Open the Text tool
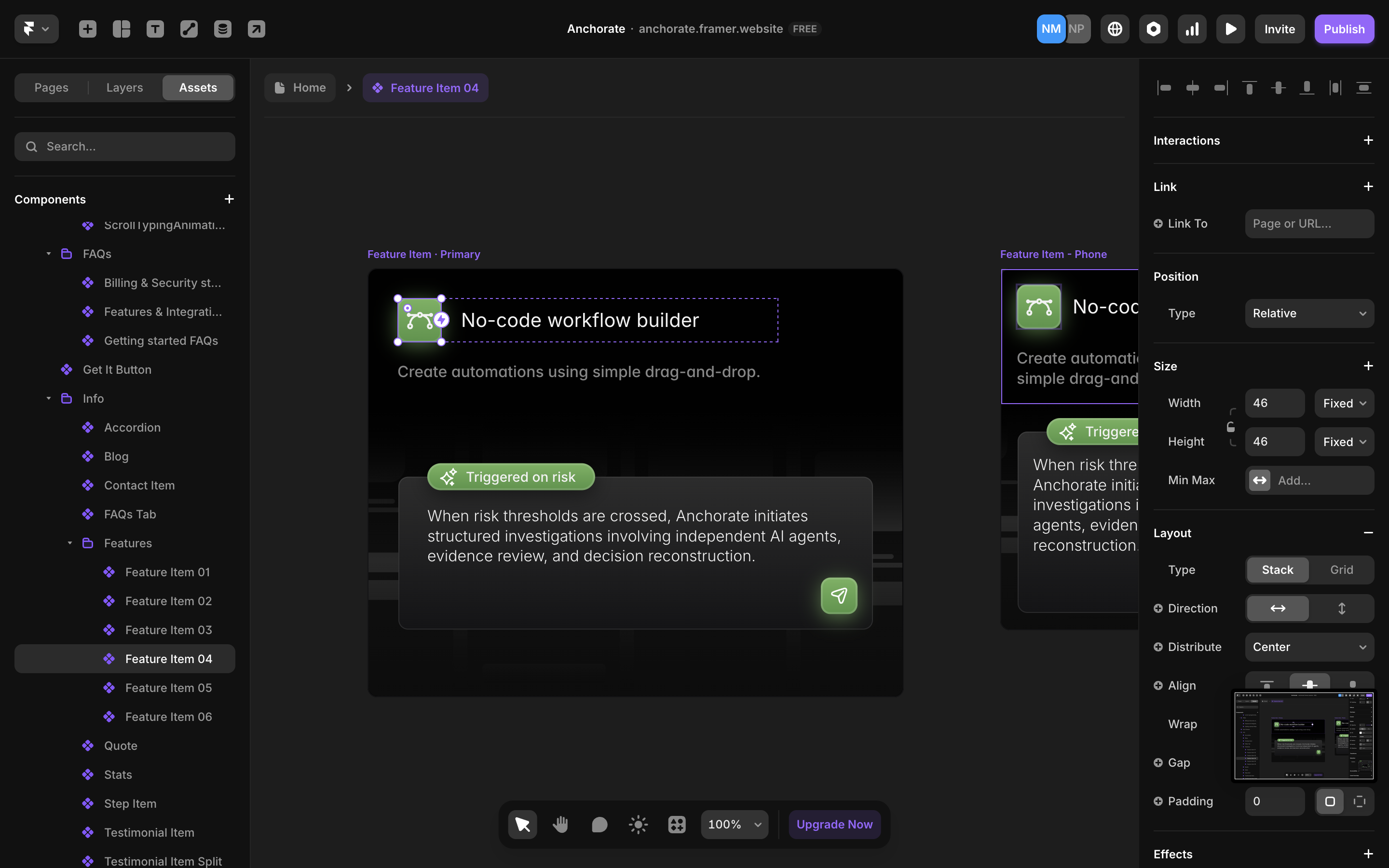 tap(155, 29)
